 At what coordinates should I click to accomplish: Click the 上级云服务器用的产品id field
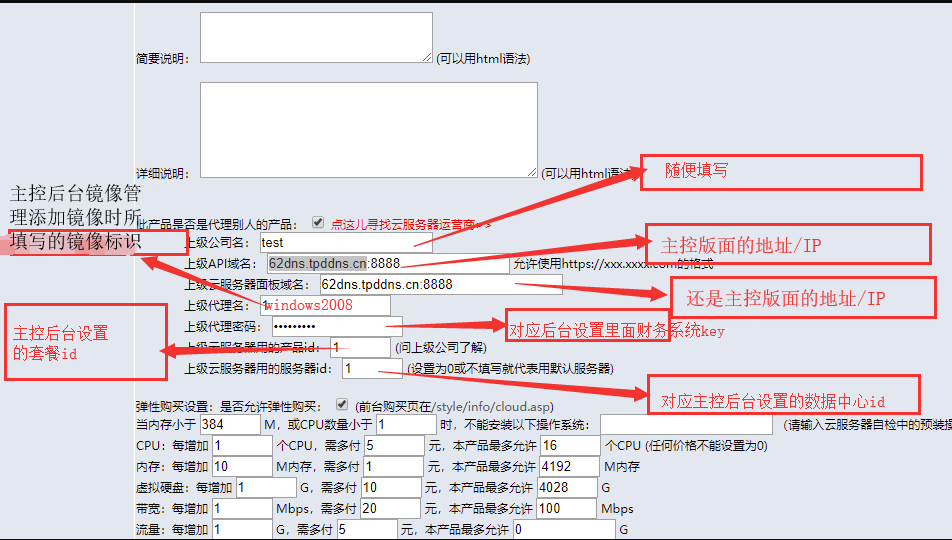click(360, 347)
